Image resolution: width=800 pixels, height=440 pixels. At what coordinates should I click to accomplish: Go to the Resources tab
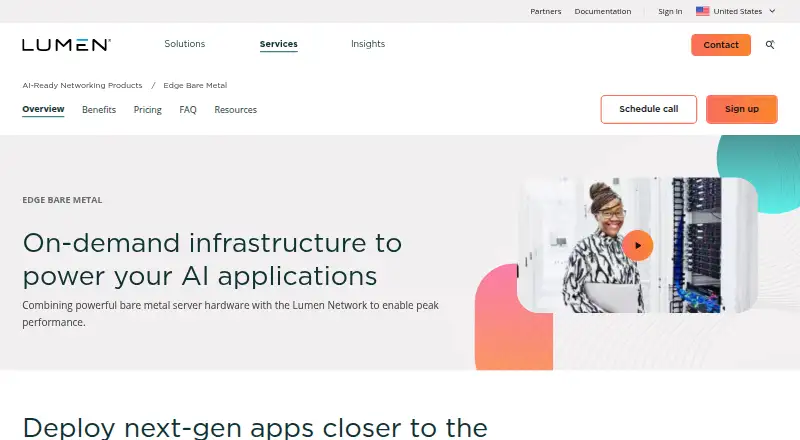[236, 110]
